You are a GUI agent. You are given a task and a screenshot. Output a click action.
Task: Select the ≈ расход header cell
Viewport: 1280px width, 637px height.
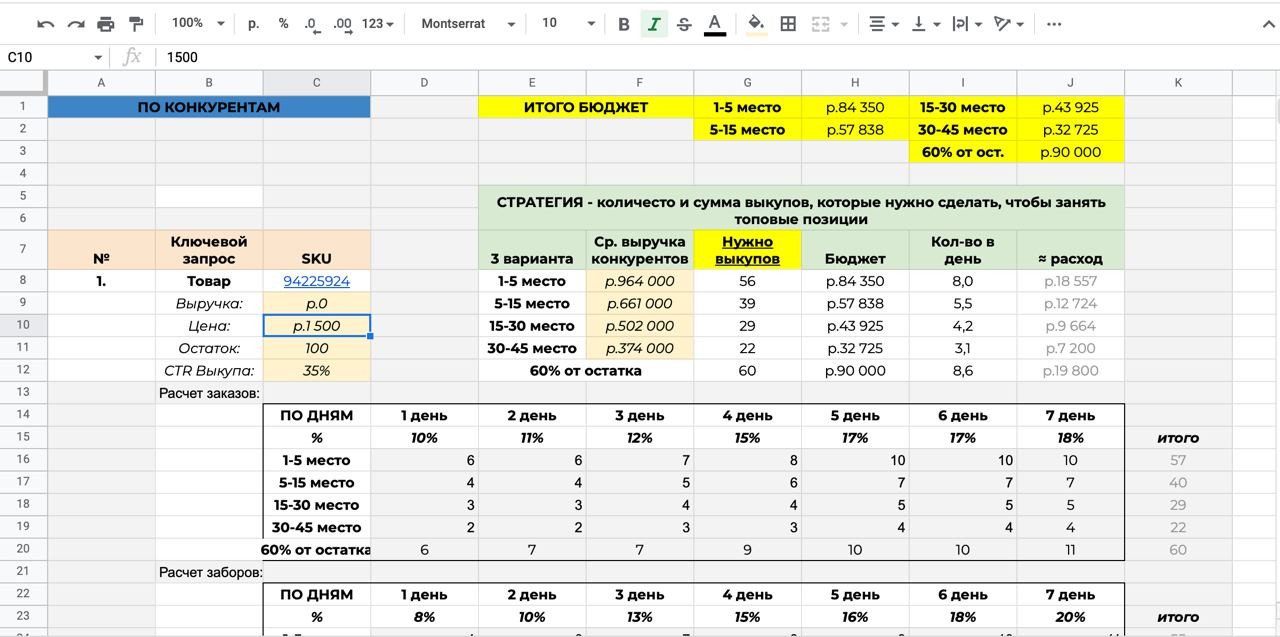[1071, 250]
